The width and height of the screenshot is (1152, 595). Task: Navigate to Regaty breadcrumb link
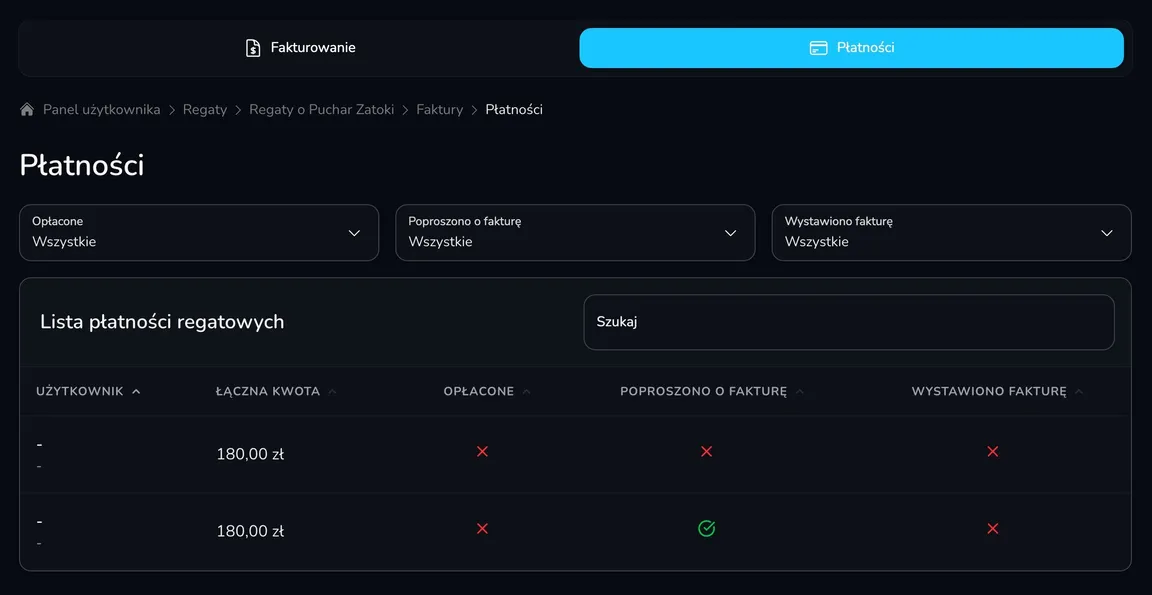click(x=205, y=109)
